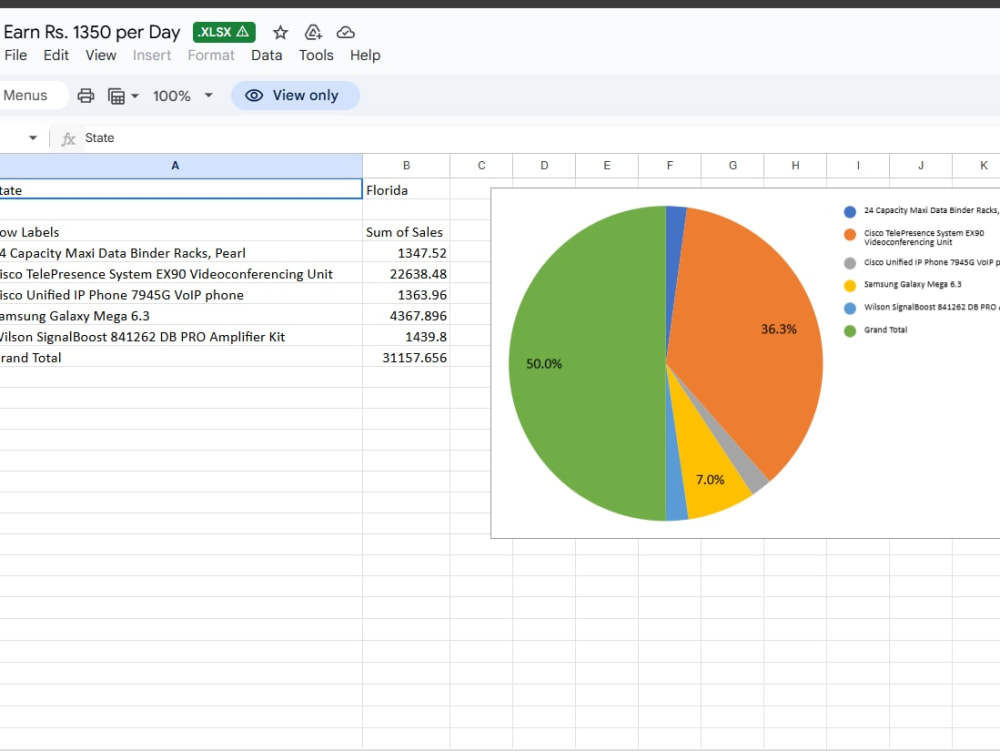The image size is (1000, 751).
Task: Click the .XLSX file format badge
Action: (224, 32)
